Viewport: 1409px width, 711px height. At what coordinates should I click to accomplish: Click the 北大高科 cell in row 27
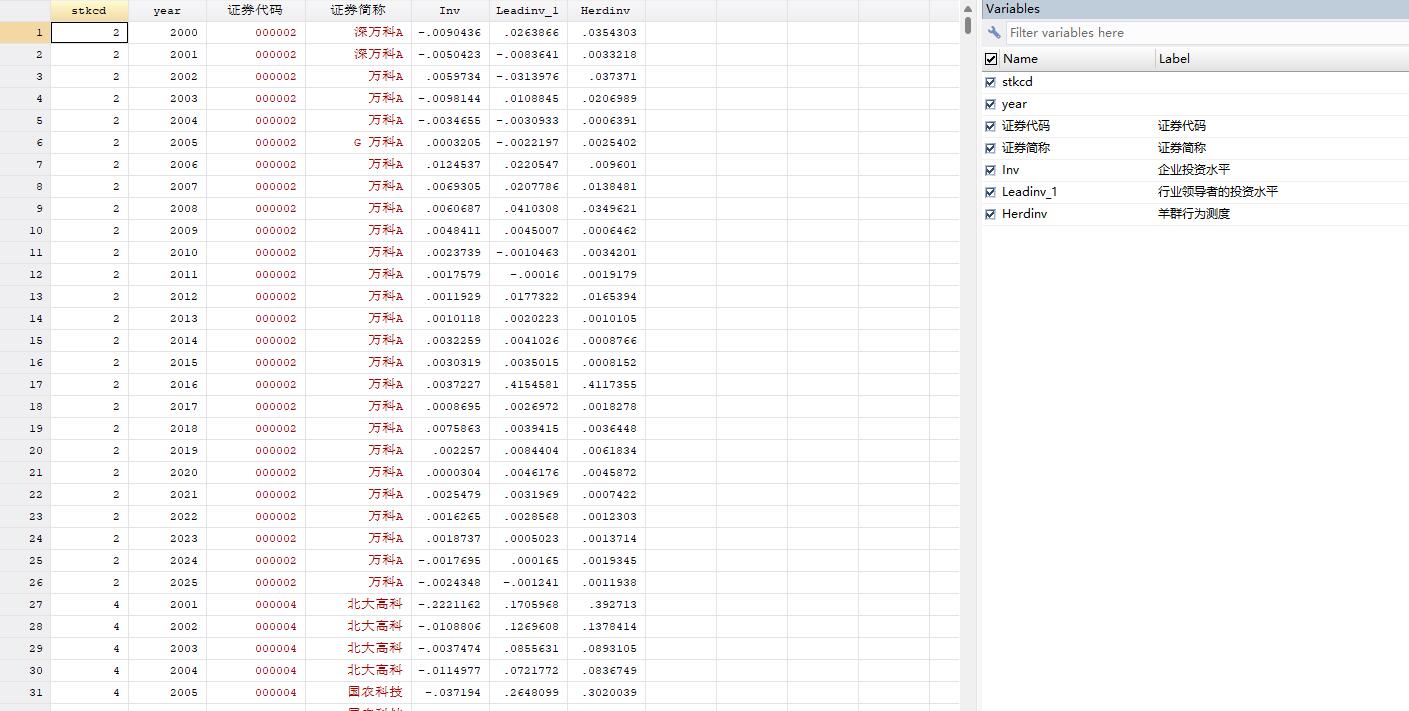pyautogui.click(x=358, y=605)
